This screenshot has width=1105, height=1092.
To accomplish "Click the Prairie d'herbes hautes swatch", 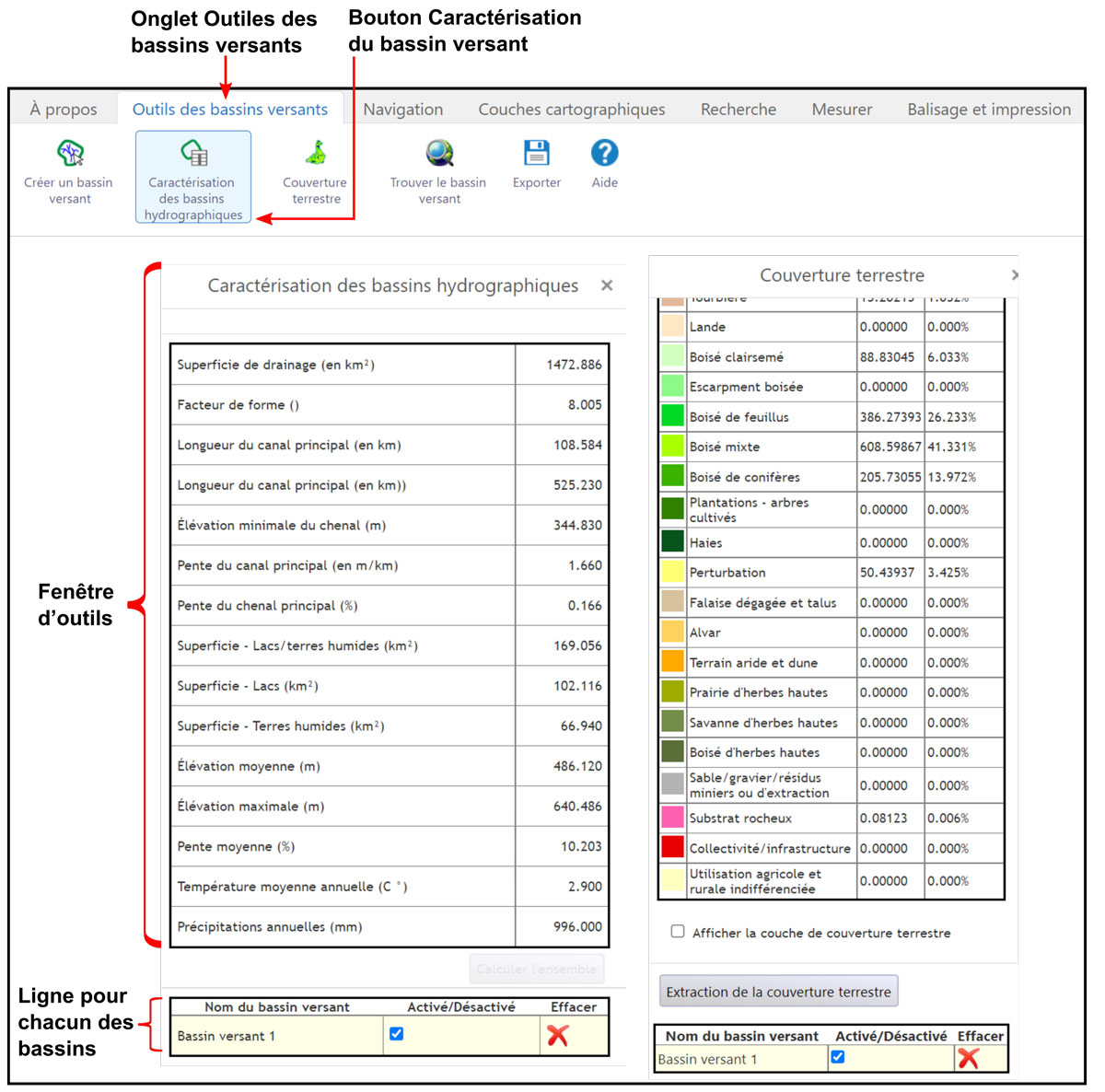I will point(673,691).
